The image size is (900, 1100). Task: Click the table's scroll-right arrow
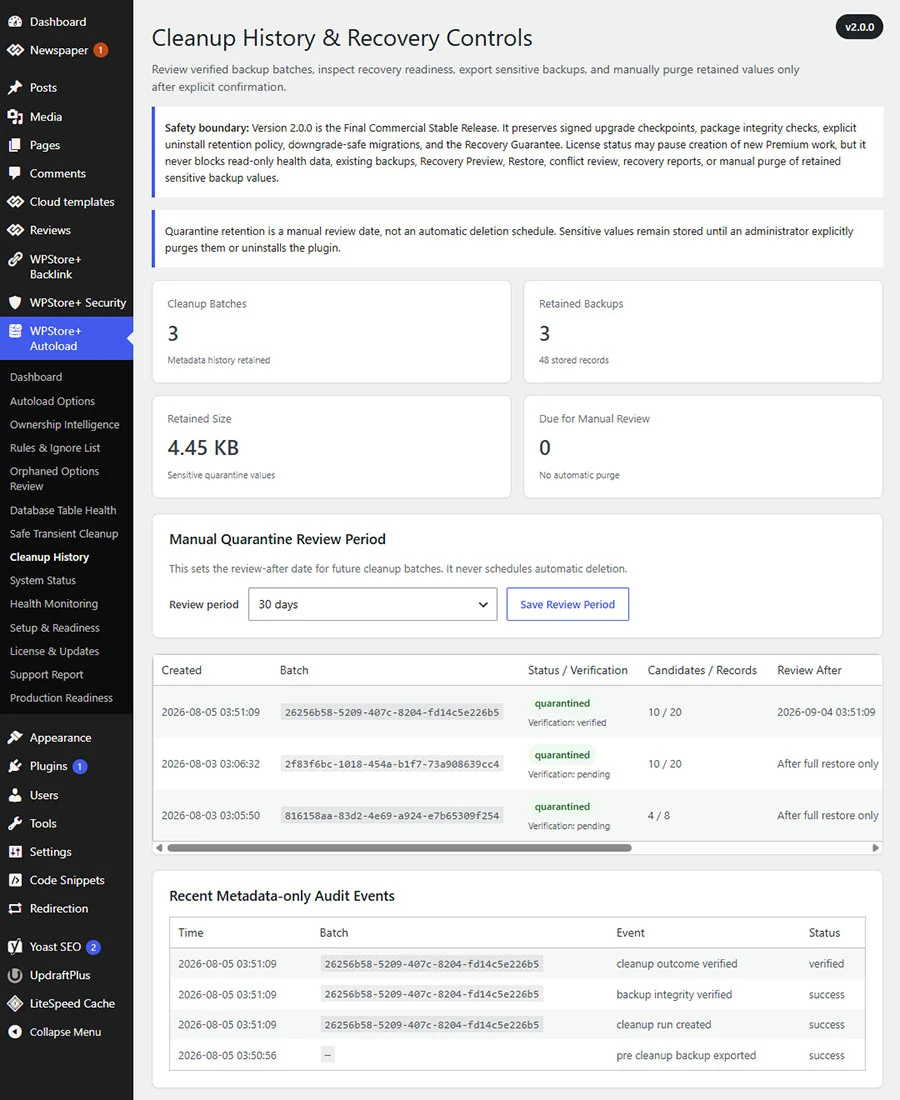(875, 847)
